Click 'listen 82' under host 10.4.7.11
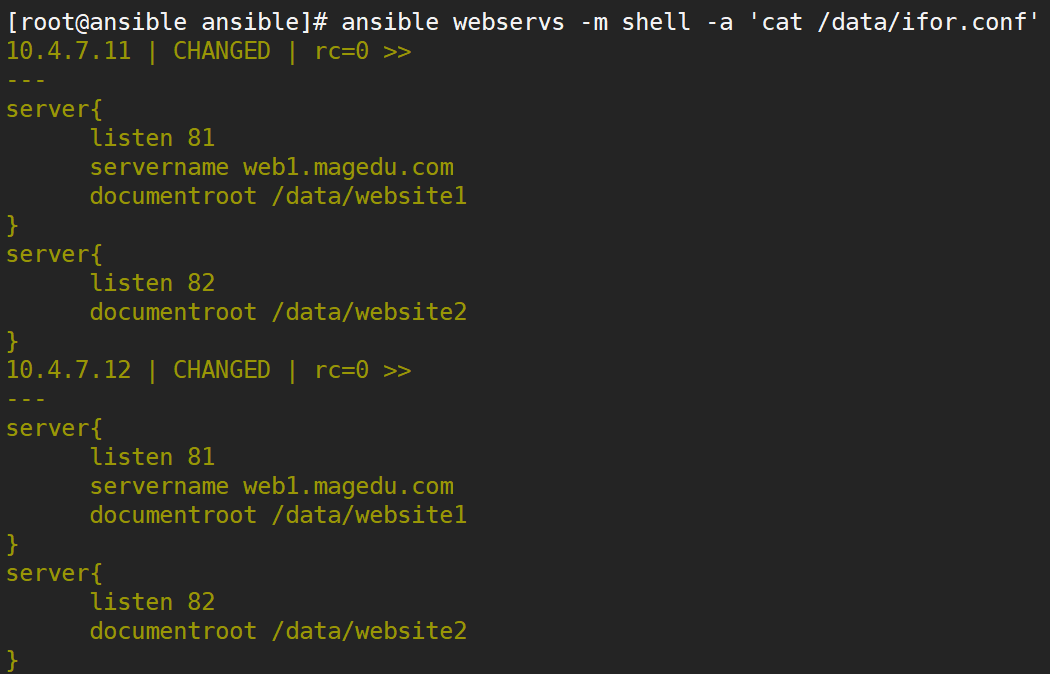Viewport: 1050px width, 674px height. pos(153,283)
